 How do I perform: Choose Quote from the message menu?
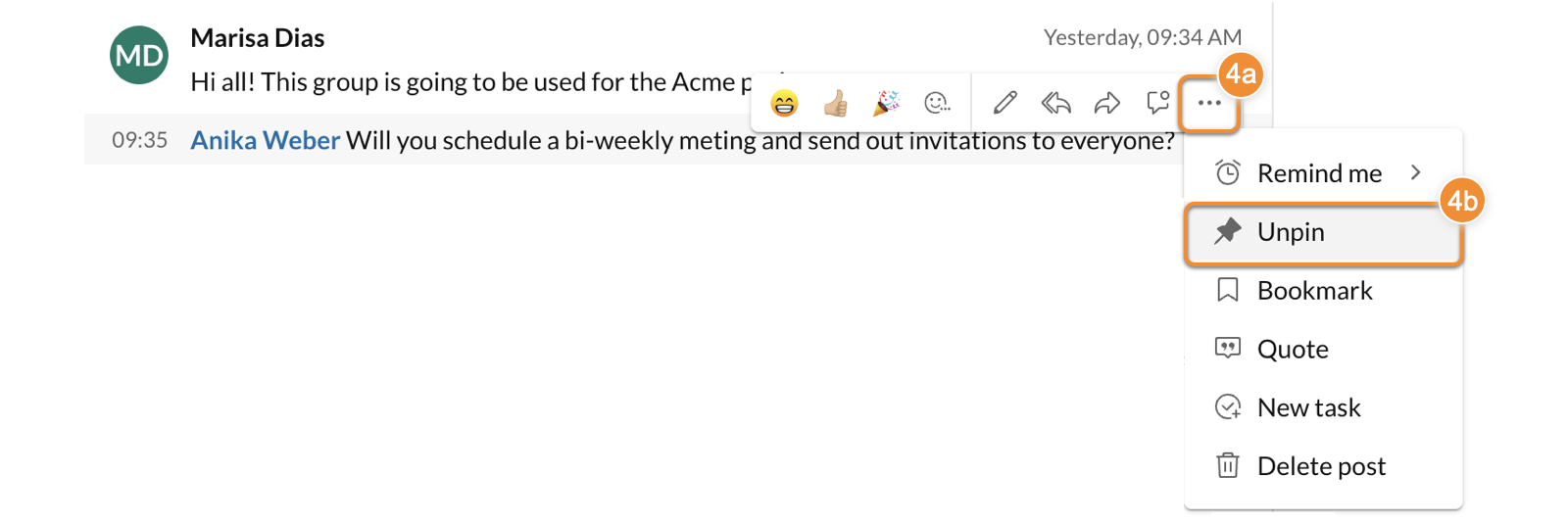1323,350
